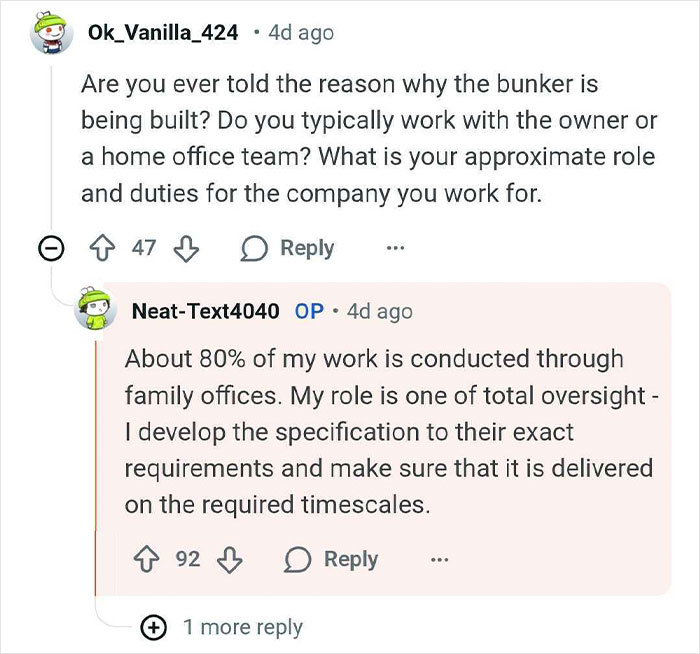Visit Ok_Vanilla_424 username link

pyautogui.click(x=162, y=34)
